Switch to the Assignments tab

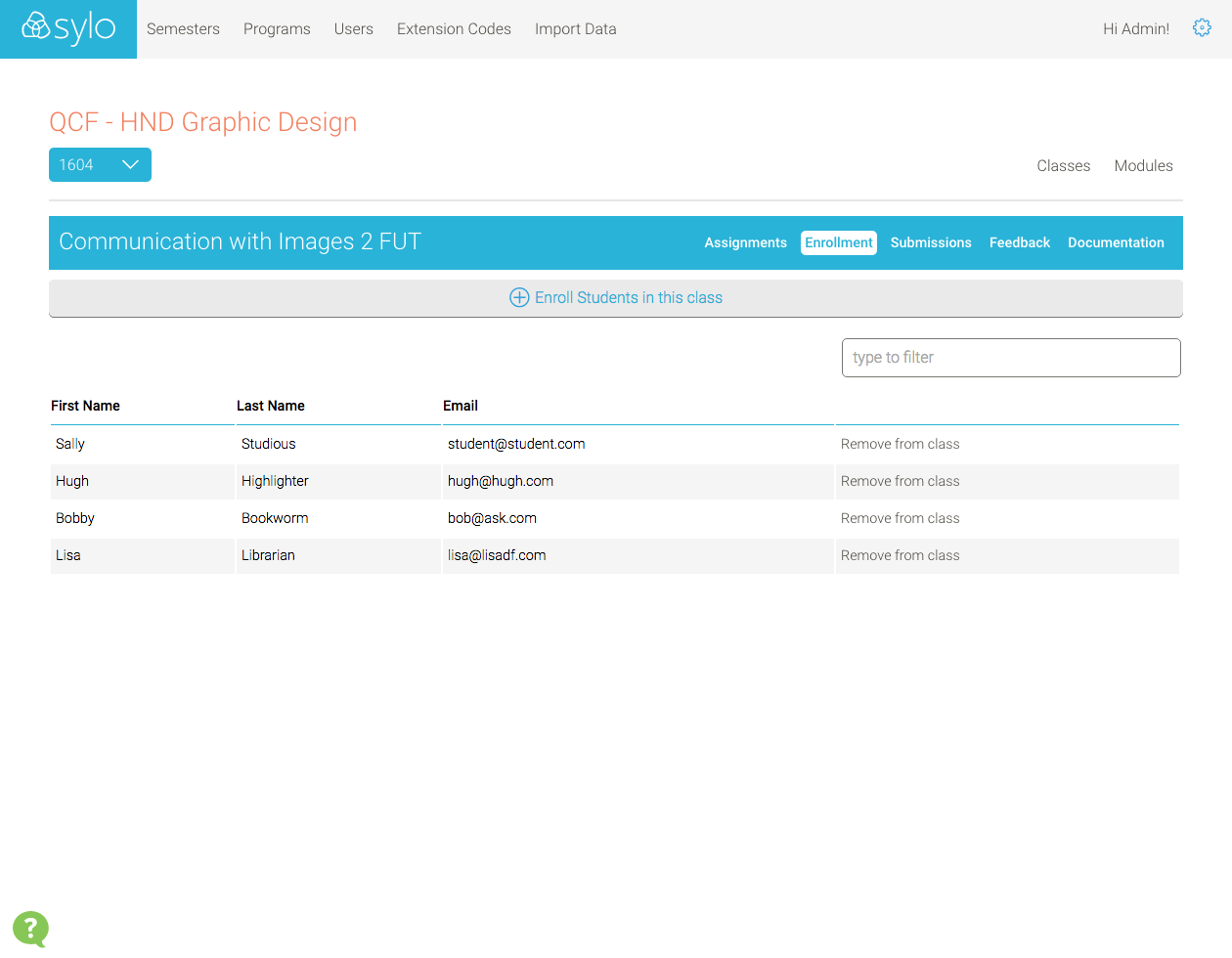click(x=745, y=242)
